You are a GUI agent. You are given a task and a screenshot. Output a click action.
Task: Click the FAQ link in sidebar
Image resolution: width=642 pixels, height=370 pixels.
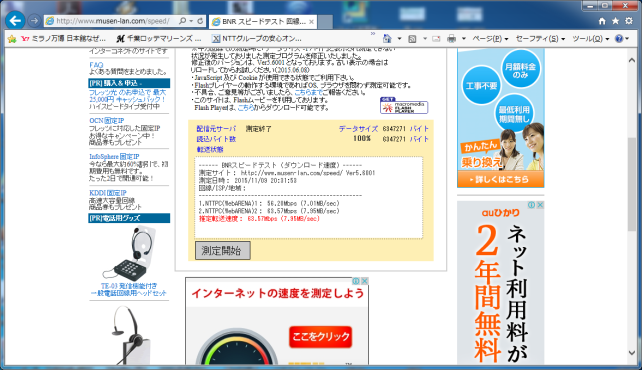pyautogui.click(x=96, y=65)
